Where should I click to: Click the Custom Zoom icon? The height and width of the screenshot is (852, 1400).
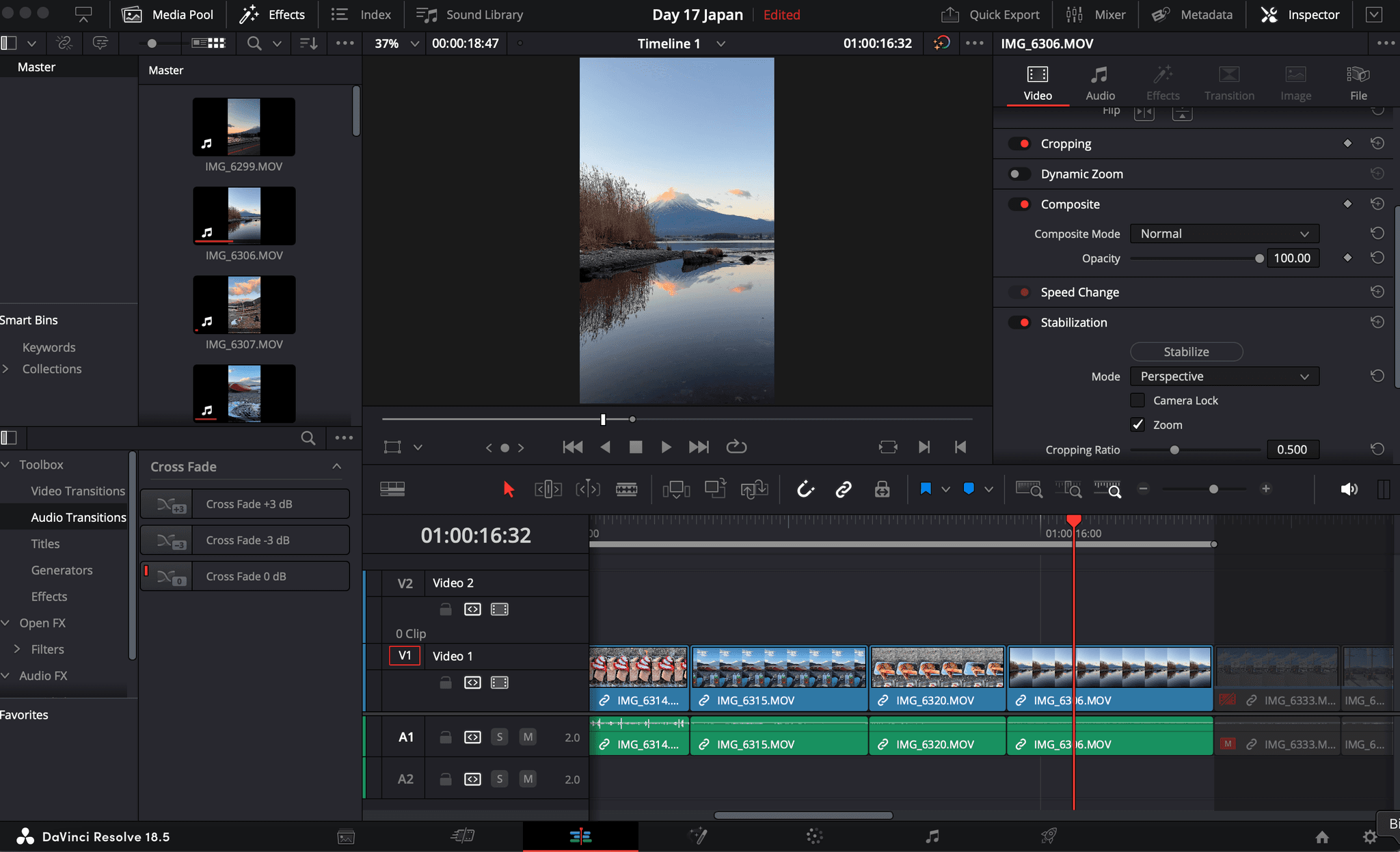click(x=1107, y=489)
